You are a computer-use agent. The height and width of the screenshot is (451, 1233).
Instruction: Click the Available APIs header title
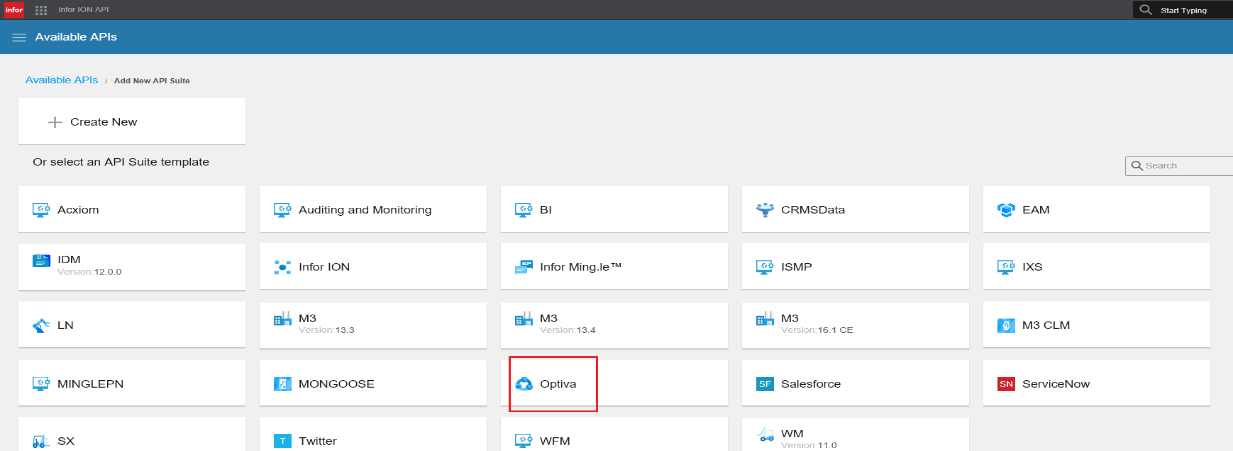coord(76,37)
